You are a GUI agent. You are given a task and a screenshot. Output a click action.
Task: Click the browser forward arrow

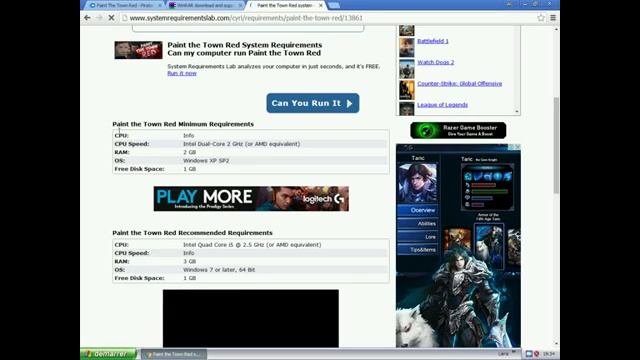(x=99, y=18)
